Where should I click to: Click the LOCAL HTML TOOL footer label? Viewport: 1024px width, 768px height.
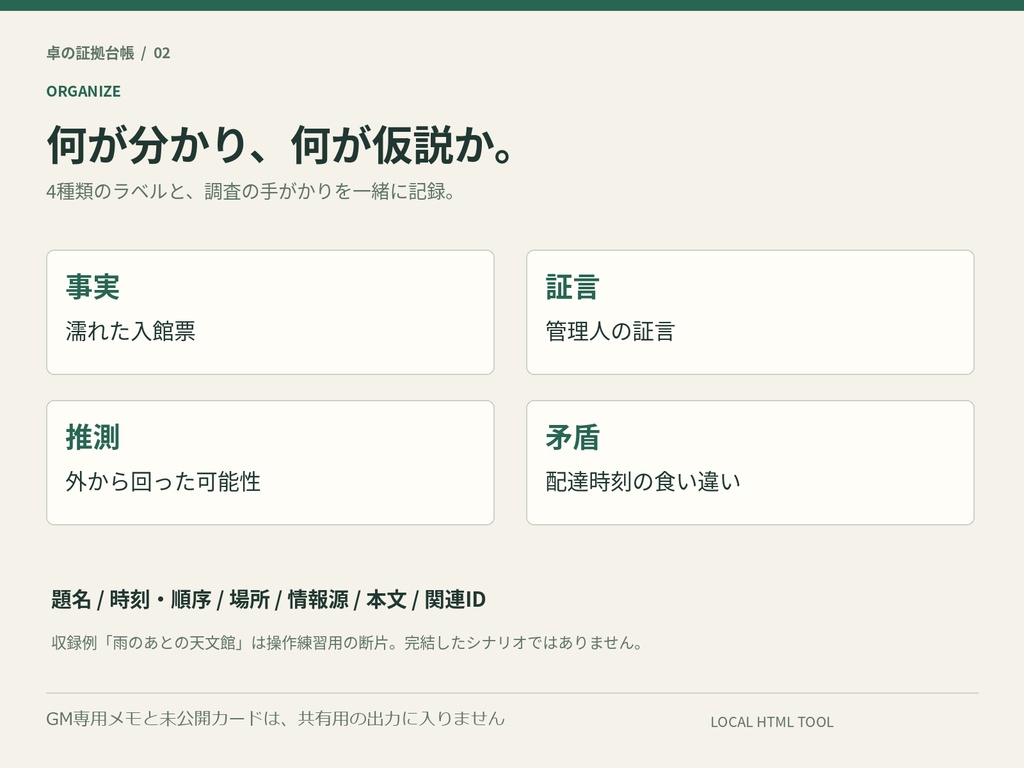pos(772,722)
